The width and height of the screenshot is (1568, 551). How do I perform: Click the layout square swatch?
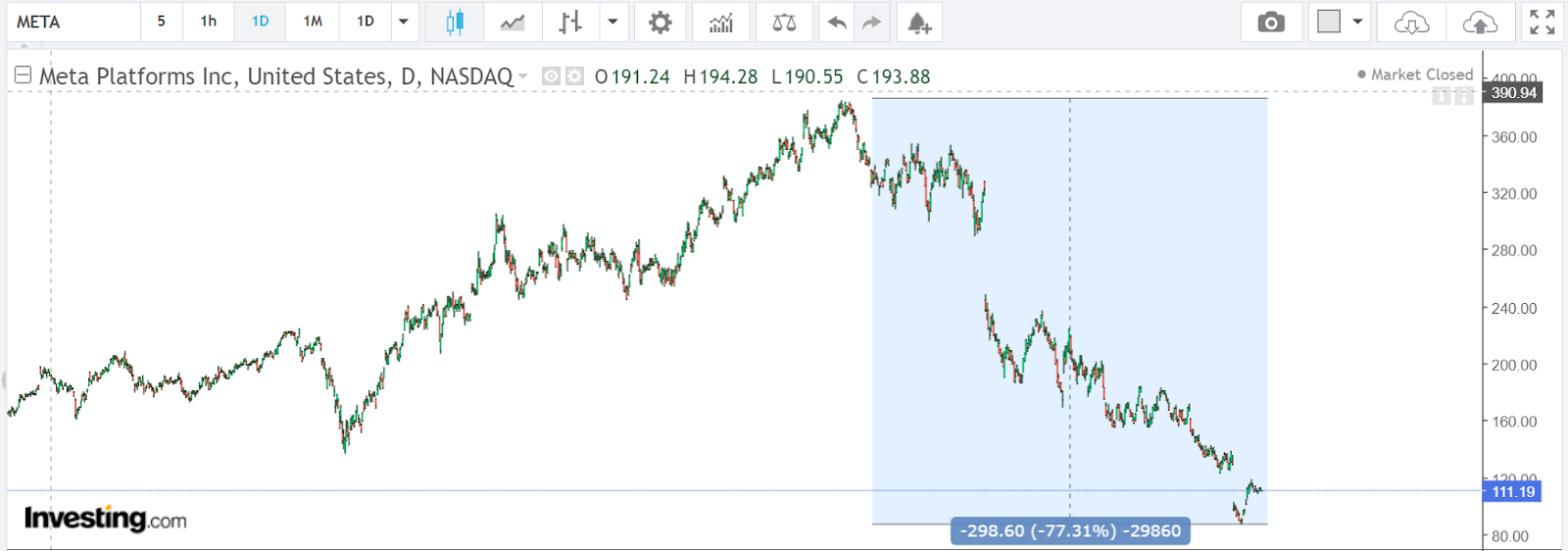pos(1329,22)
